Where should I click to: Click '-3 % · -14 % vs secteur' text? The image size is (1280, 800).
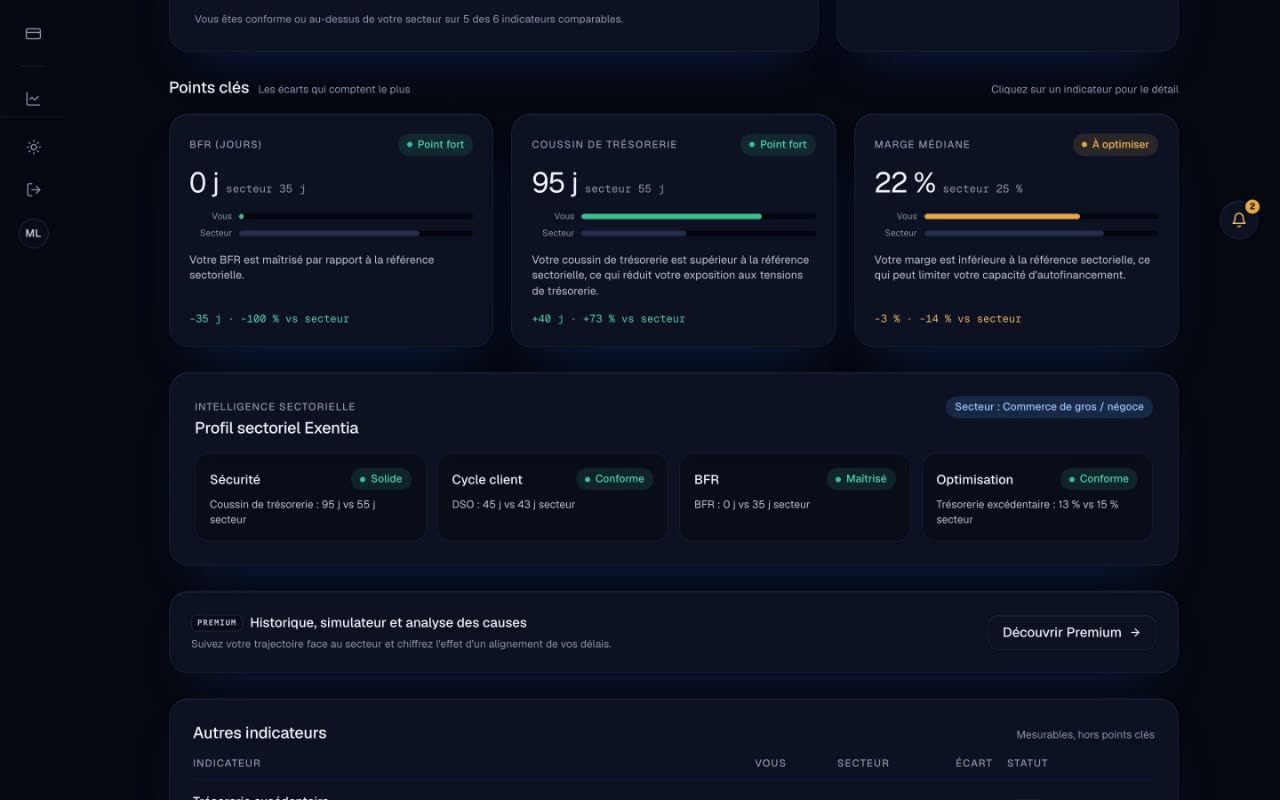[x=948, y=319]
